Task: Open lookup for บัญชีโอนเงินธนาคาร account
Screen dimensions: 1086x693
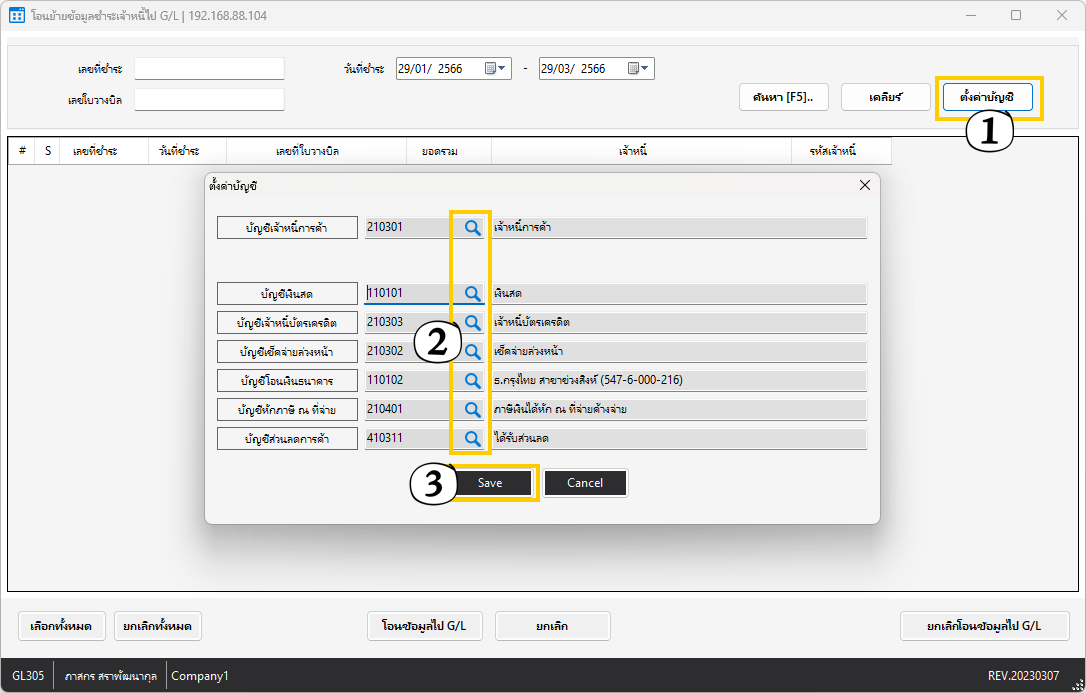Action: point(472,381)
